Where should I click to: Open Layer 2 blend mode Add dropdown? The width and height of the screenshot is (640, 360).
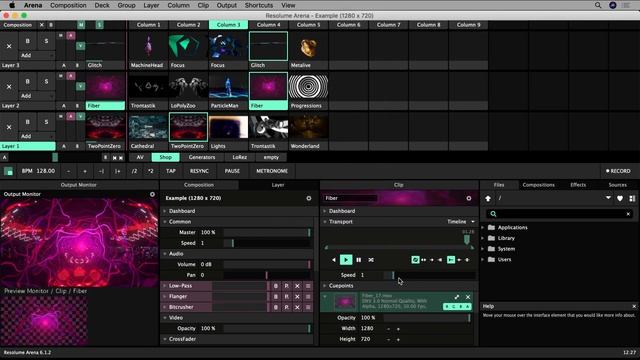[x=37, y=96]
